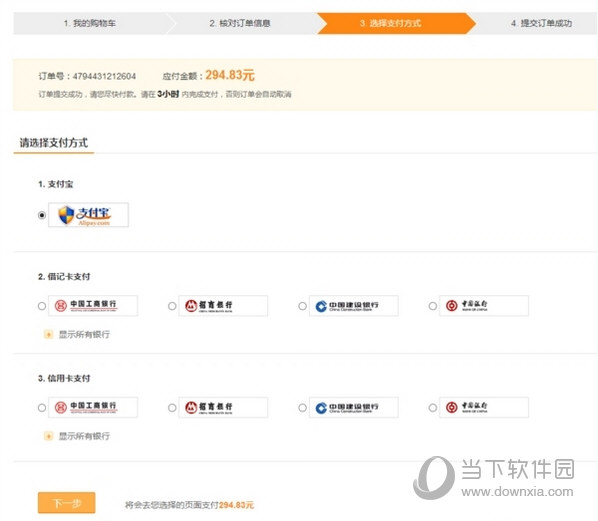Click ICBC logo under 借记卡支付
Viewport: 598px width, 521px height.
(x=93, y=306)
